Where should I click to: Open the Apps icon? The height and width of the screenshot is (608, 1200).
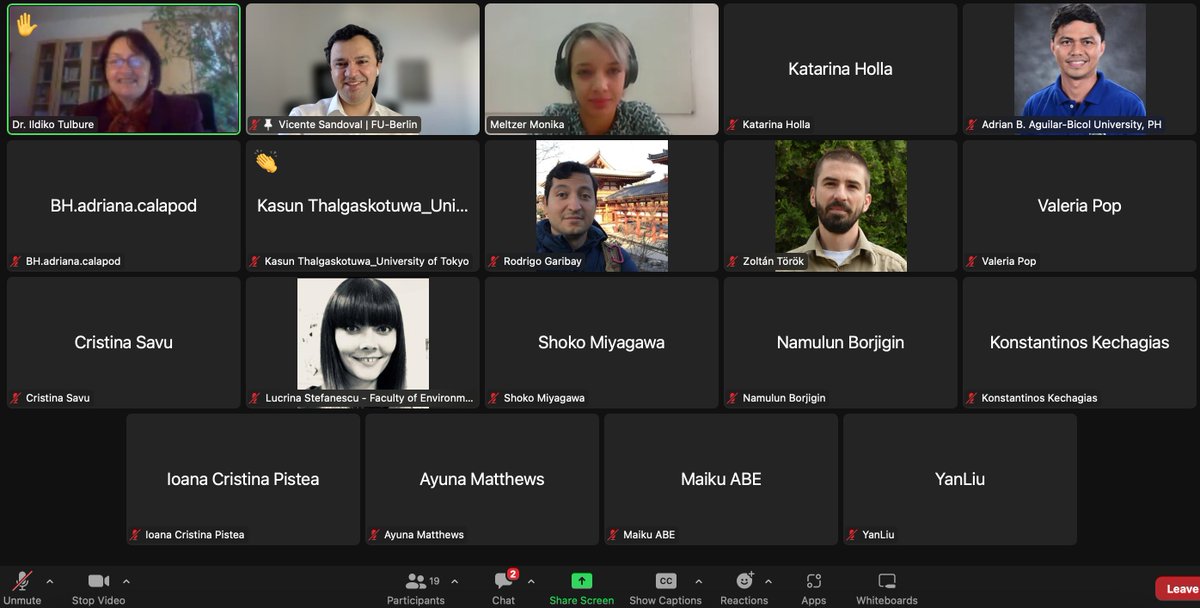[x=814, y=581]
